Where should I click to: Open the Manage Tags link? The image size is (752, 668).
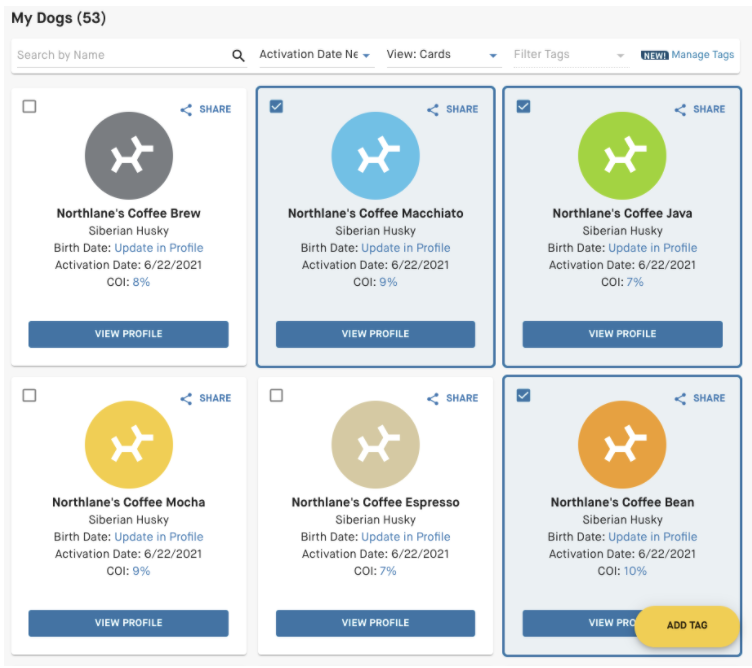pos(702,55)
